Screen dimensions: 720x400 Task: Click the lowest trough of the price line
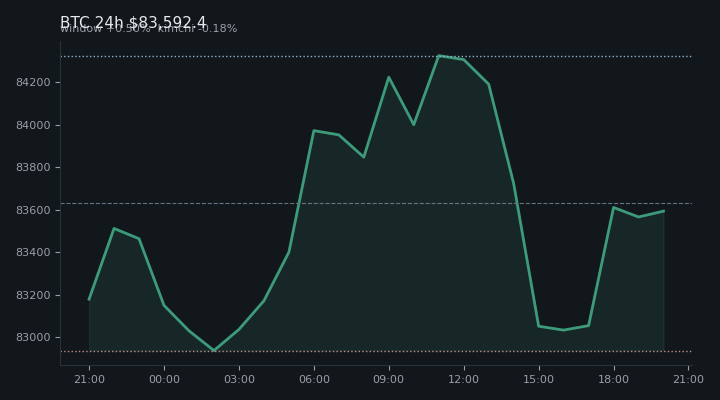coord(214,350)
